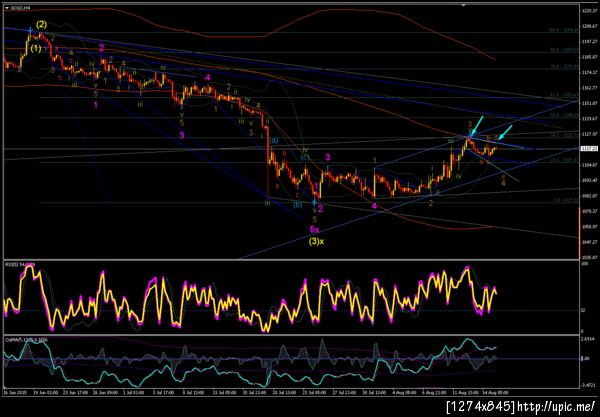This screenshot has width=600, height=417.
Task: Select the chart shift triangle marker on top edge
Action: [463, 5]
